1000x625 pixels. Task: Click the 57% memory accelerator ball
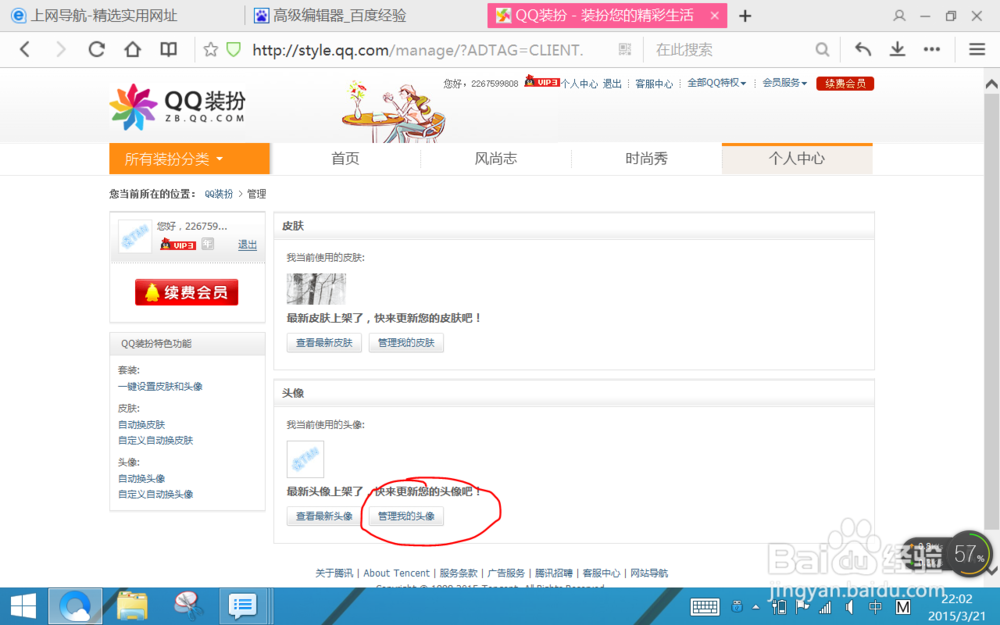pos(968,553)
